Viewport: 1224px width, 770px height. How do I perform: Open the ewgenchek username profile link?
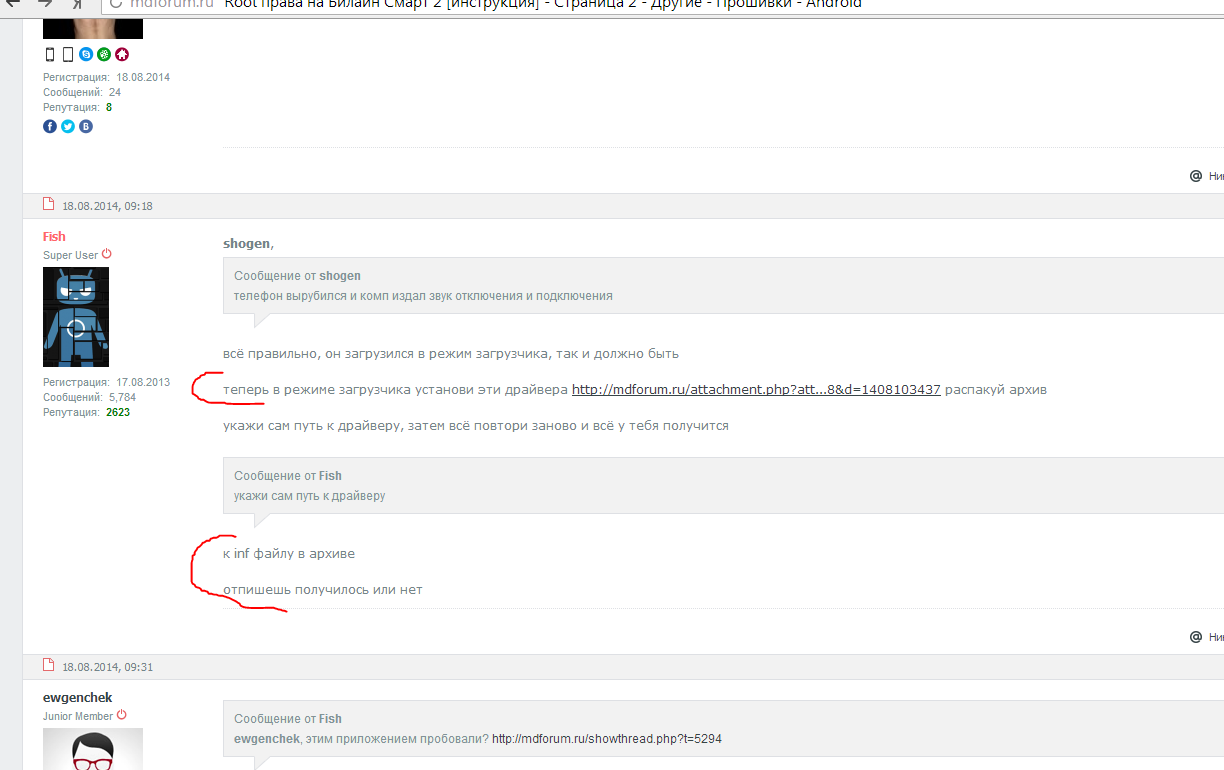[77, 697]
